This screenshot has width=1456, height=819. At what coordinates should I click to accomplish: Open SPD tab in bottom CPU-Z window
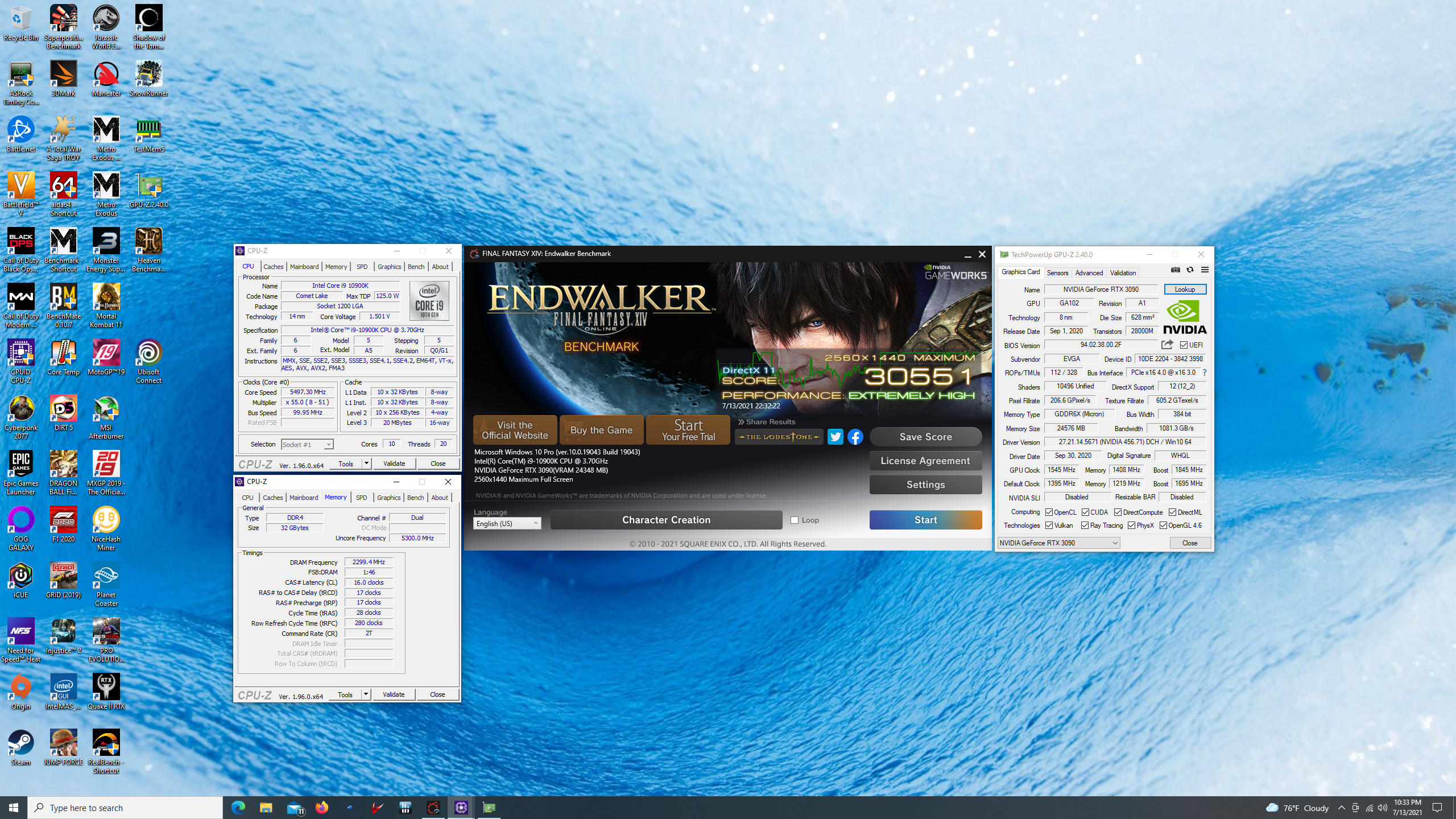(x=361, y=498)
